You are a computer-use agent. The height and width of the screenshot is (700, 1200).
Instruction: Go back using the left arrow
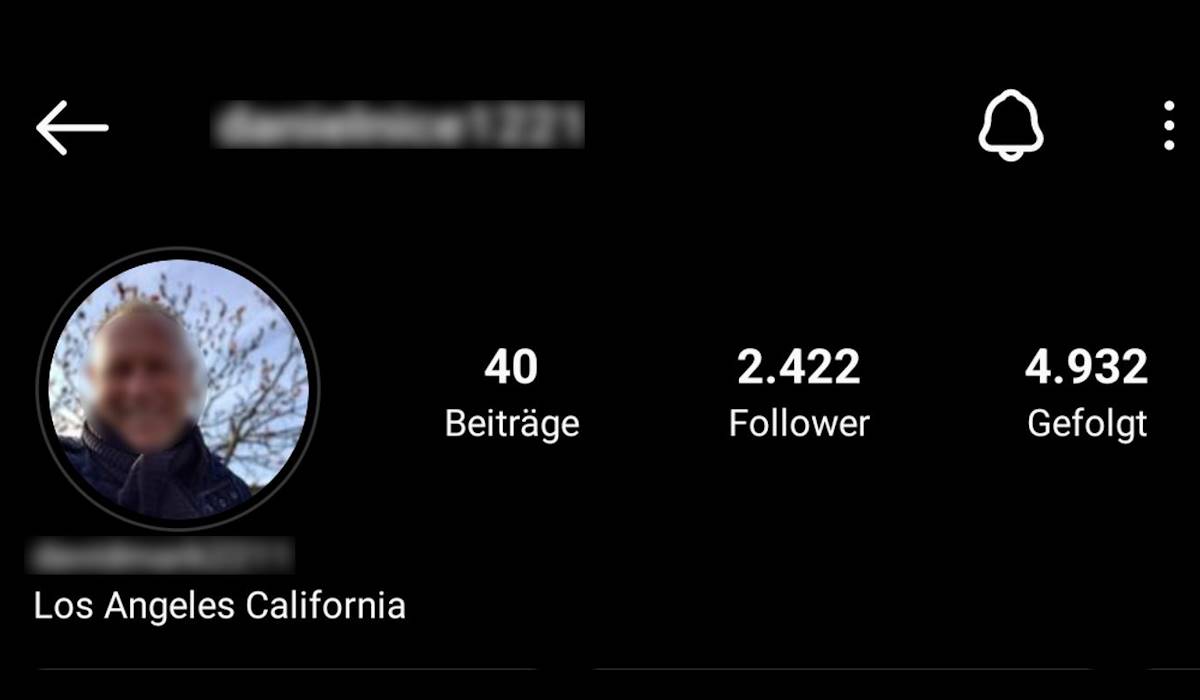coord(72,127)
